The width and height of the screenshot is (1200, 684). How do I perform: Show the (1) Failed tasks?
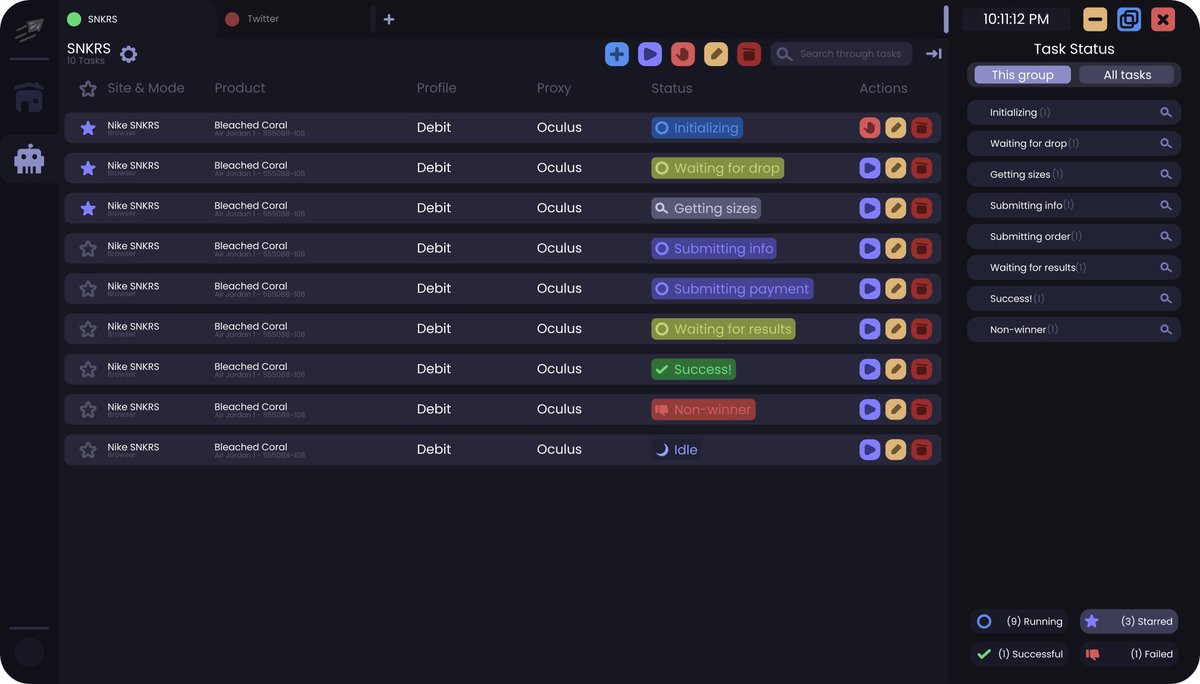coord(1129,654)
